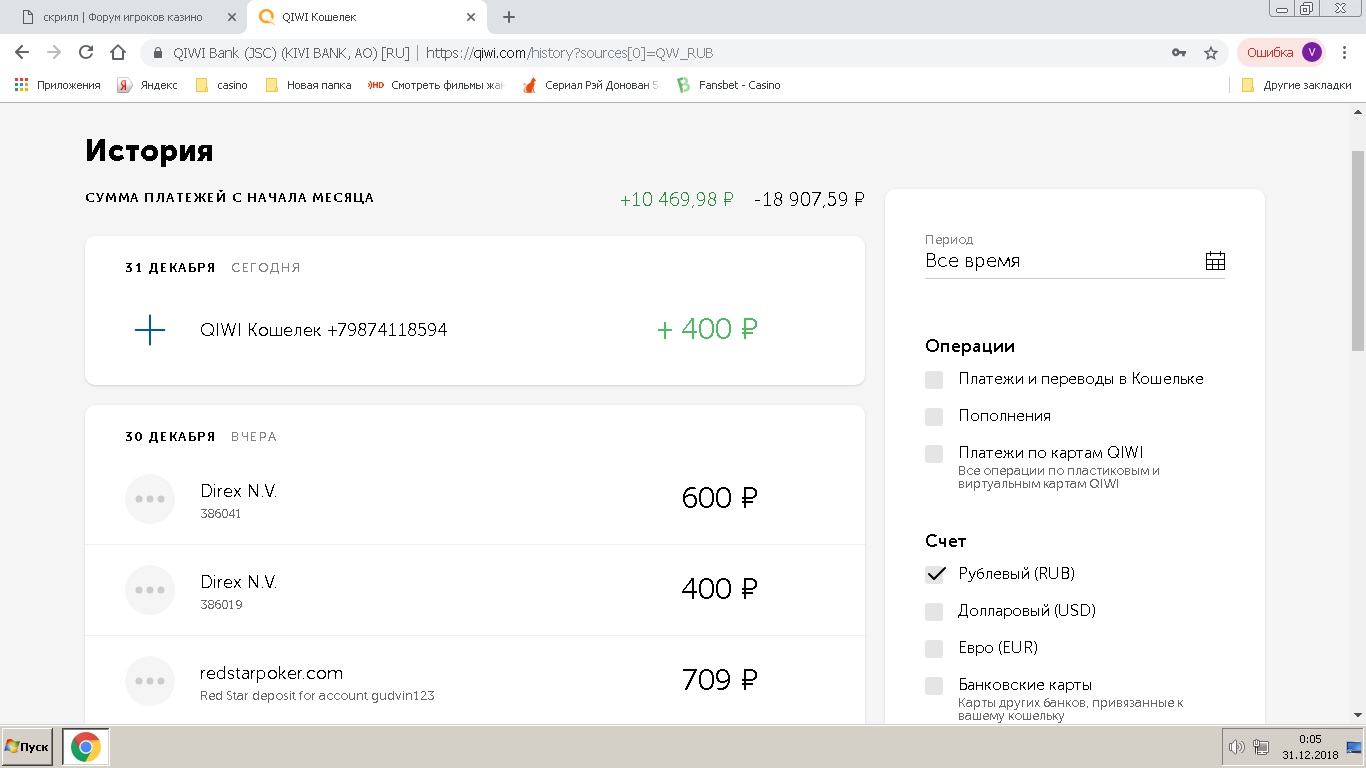The image size is (1366, 768).
Task: Check the Пополнения filter
Action: (x=934, y=417)
